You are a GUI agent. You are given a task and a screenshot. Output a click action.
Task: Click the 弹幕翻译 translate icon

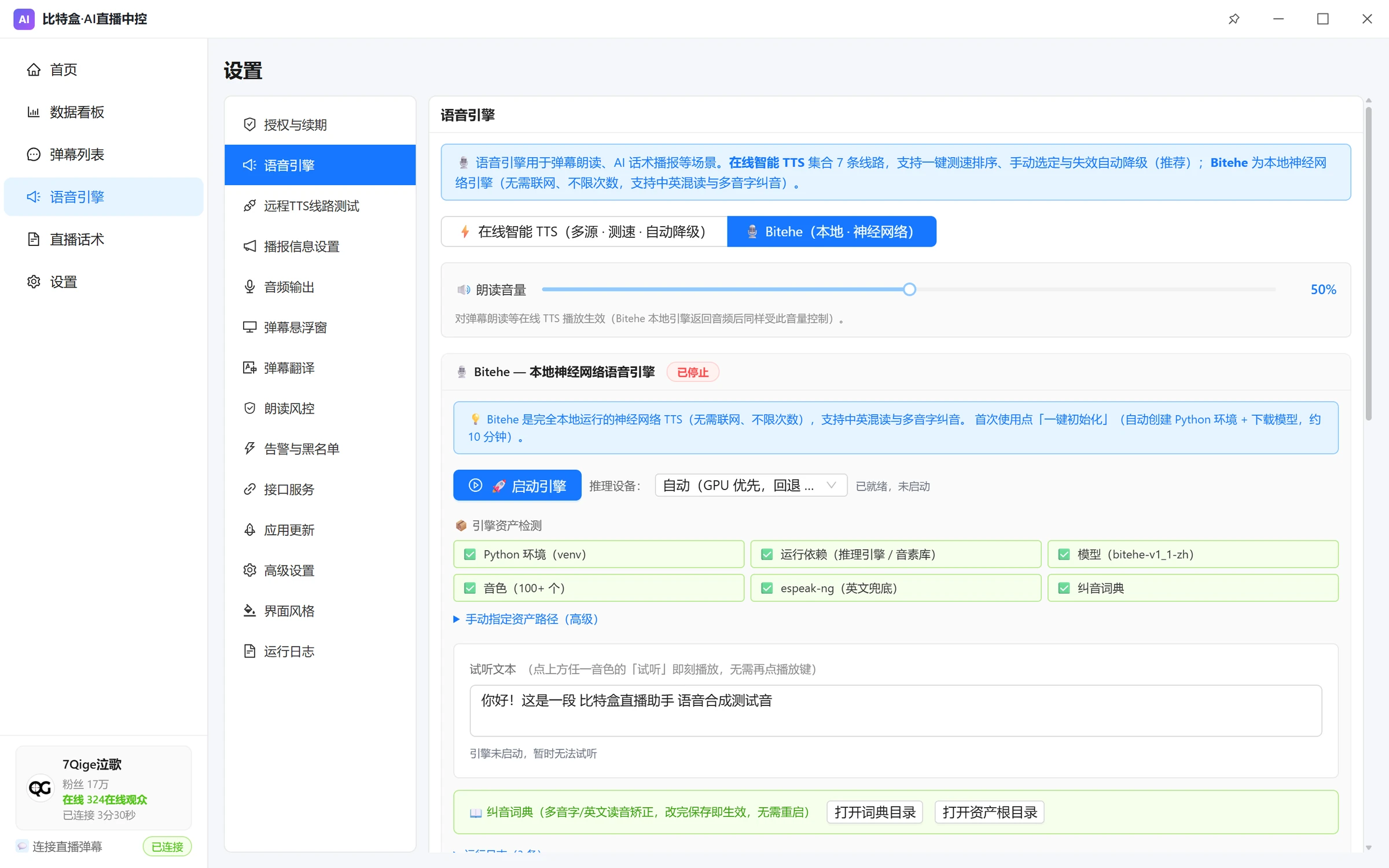pos(249,367)
